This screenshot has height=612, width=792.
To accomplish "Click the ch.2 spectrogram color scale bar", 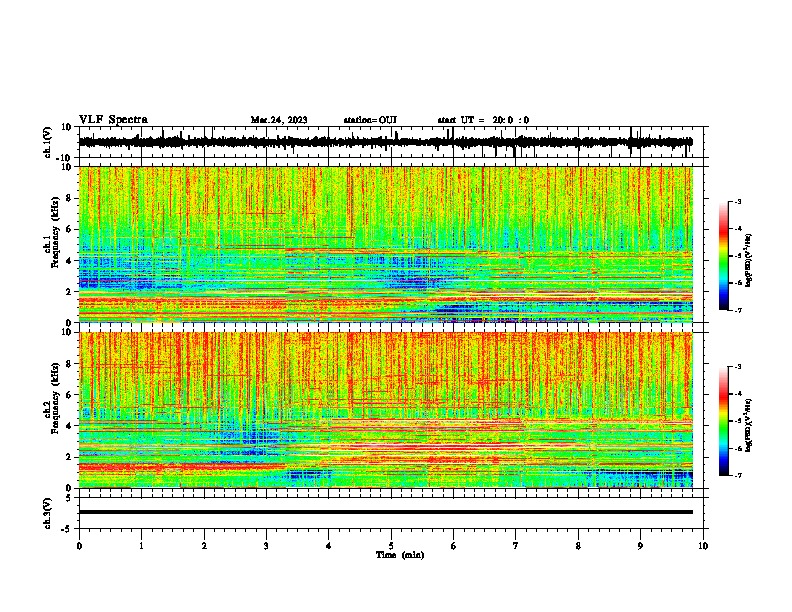I will [723, 421].
